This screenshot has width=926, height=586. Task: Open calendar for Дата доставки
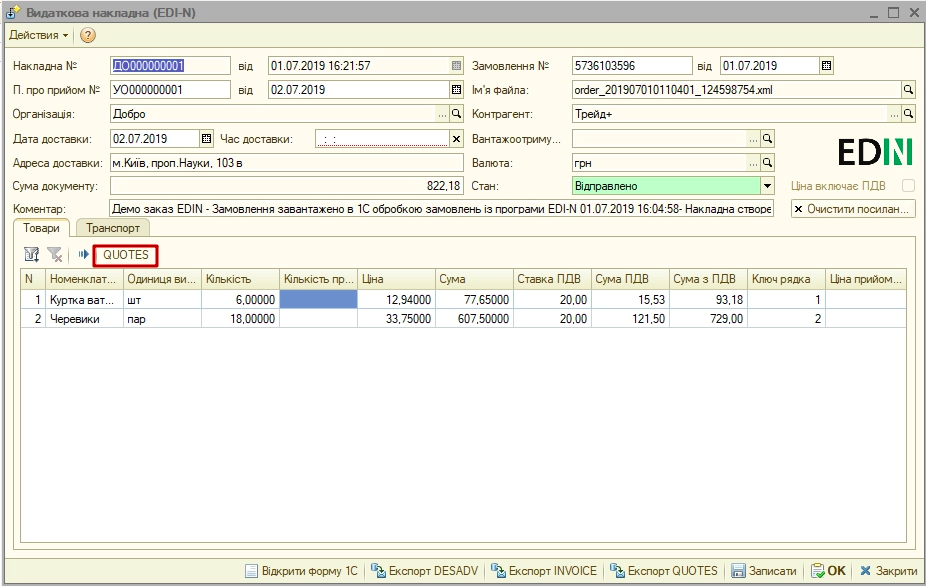[x=206, y=139]
